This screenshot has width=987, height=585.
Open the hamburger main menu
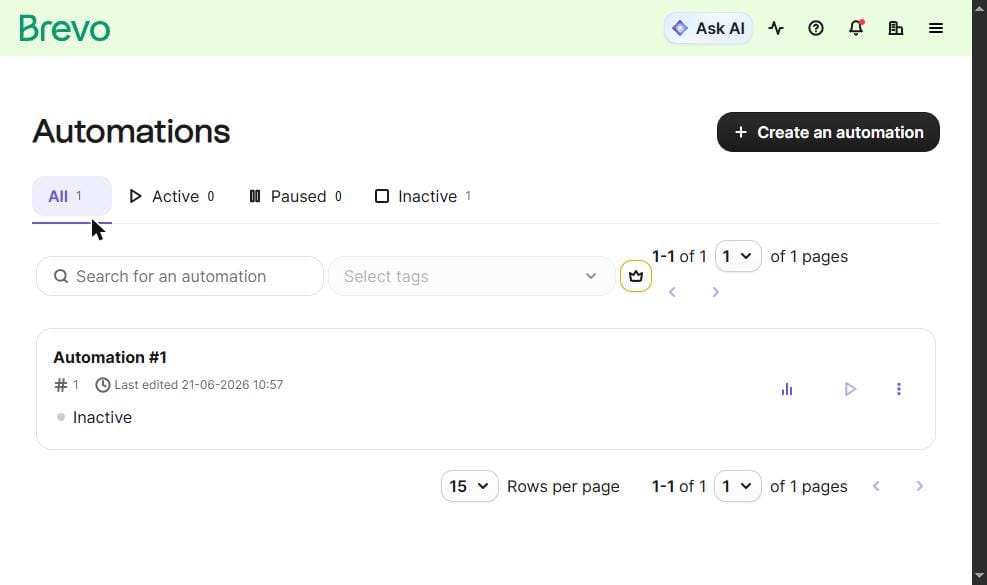(936, 28)
